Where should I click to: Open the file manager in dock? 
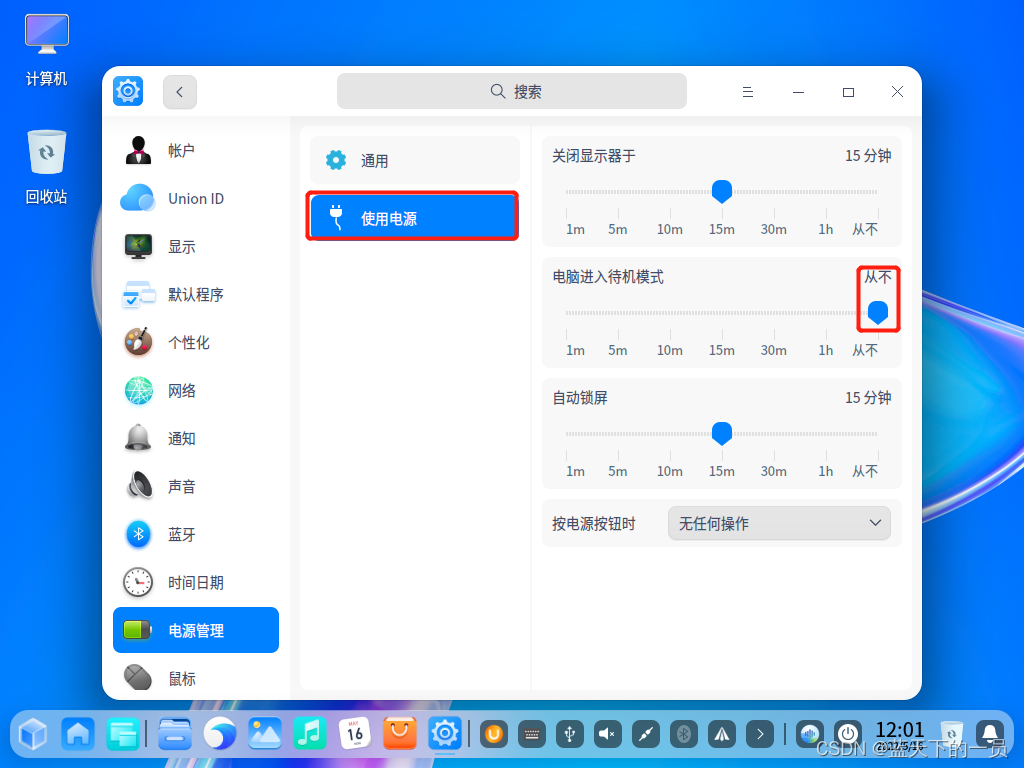coord(174,734)
